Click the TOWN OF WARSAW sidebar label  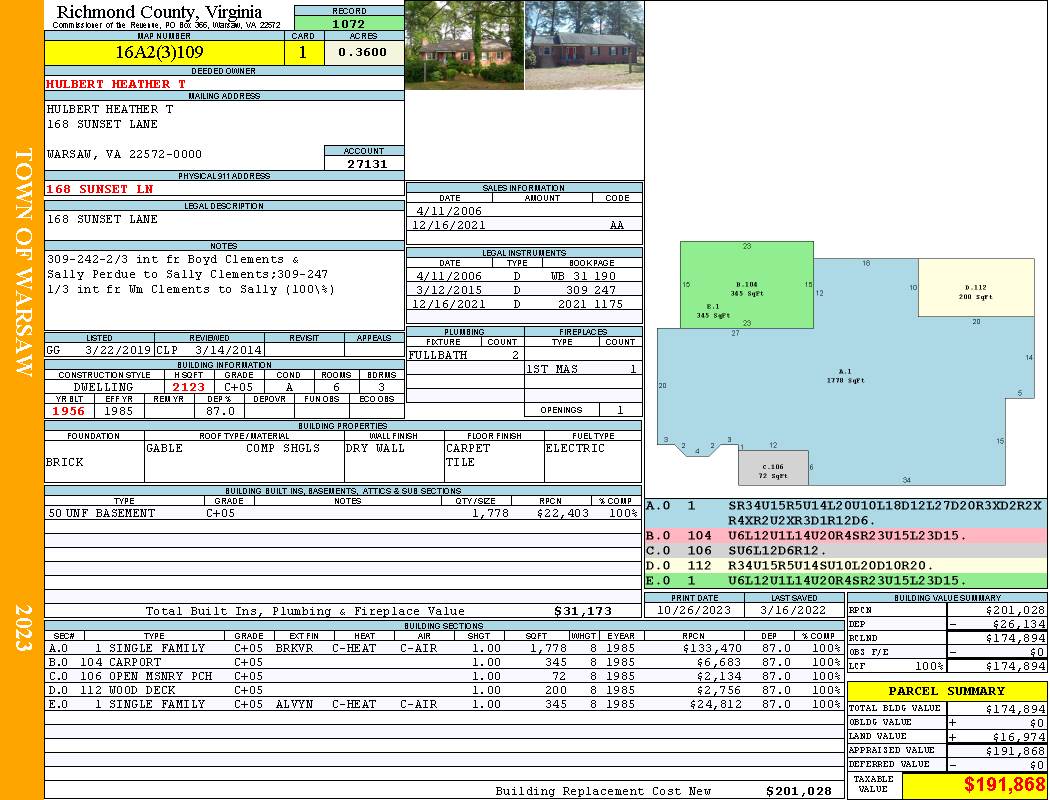[23, 262]
